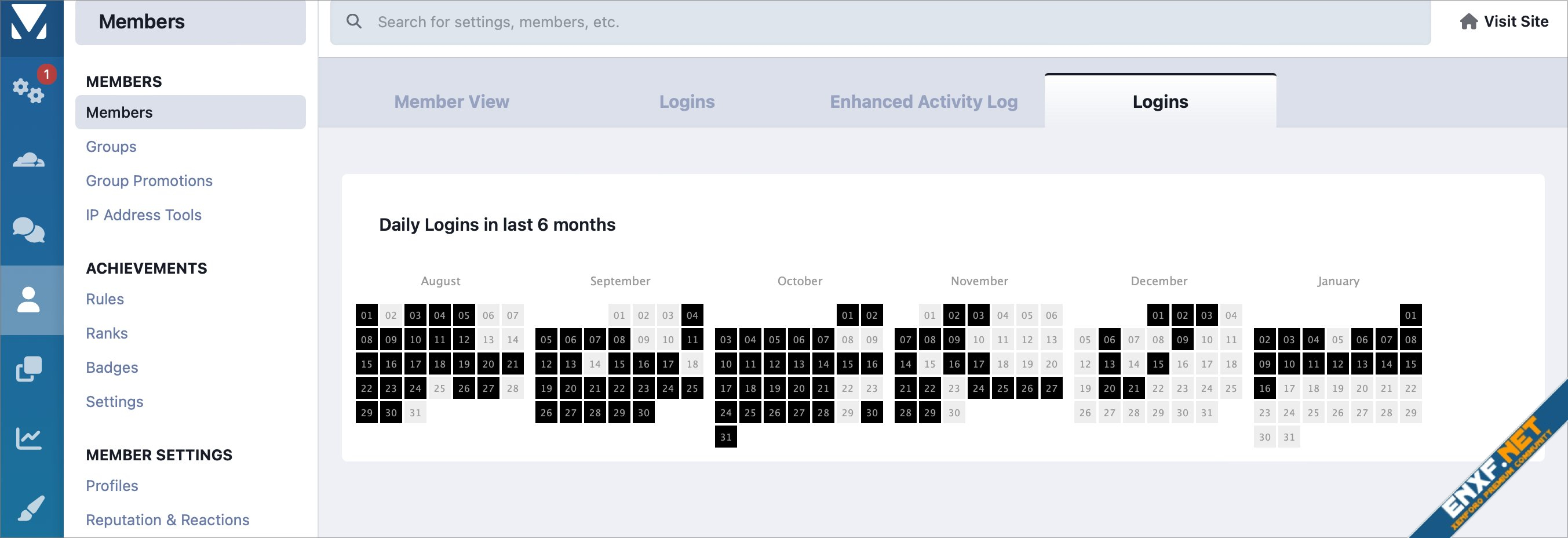Click the search magnifier icon
This screenshot has height=538, width=1568.
click(353, 22)
